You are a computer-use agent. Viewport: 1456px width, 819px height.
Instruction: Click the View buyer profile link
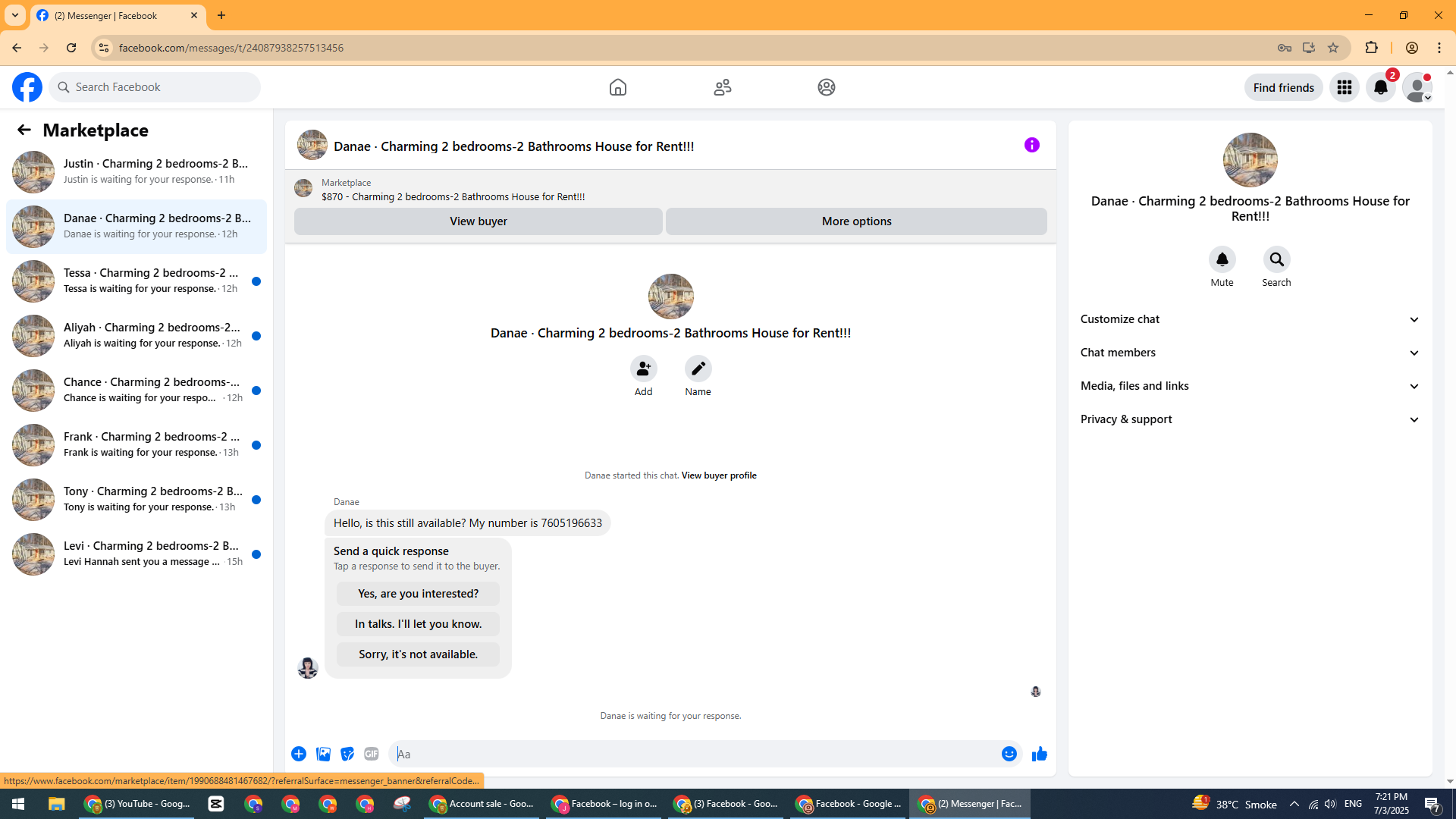(x=718, y=475)
